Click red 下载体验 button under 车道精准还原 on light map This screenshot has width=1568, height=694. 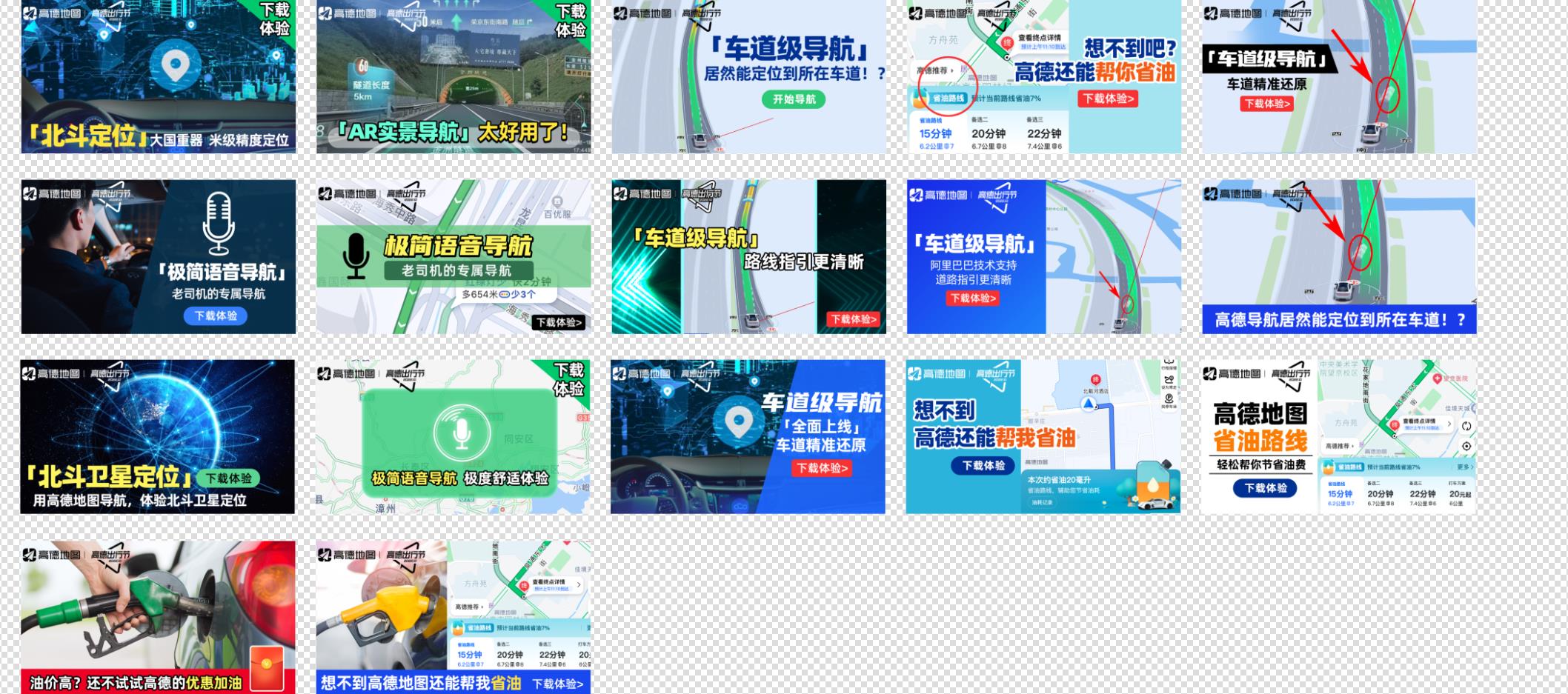[x=1267, y=104]
